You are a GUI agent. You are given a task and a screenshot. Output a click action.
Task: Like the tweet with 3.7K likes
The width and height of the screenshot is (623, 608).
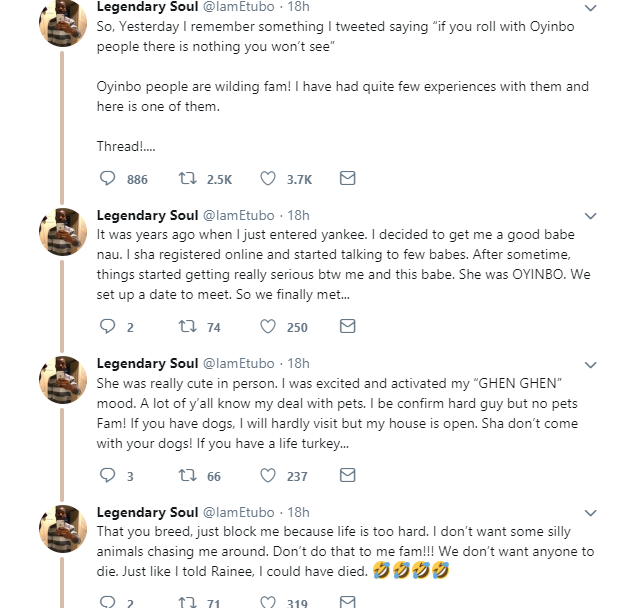[268, 179]
